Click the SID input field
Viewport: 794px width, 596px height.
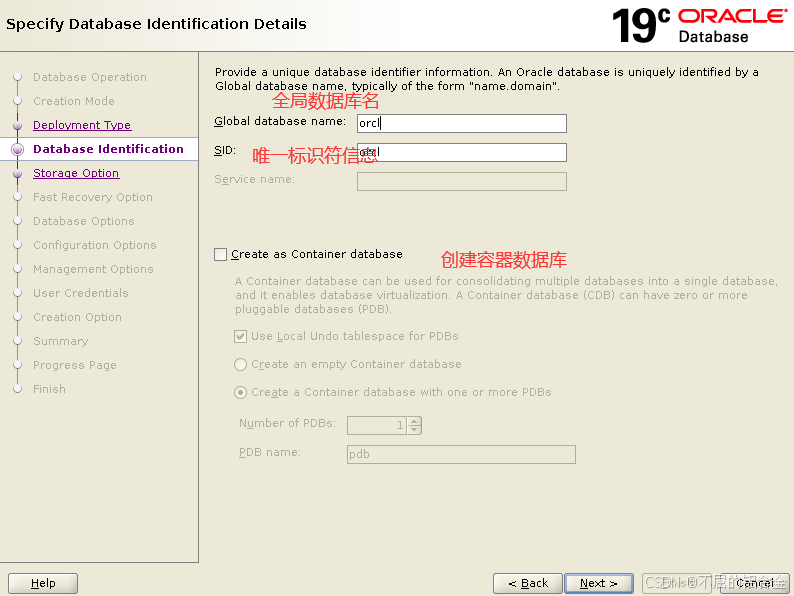click(x=462, y=152)
